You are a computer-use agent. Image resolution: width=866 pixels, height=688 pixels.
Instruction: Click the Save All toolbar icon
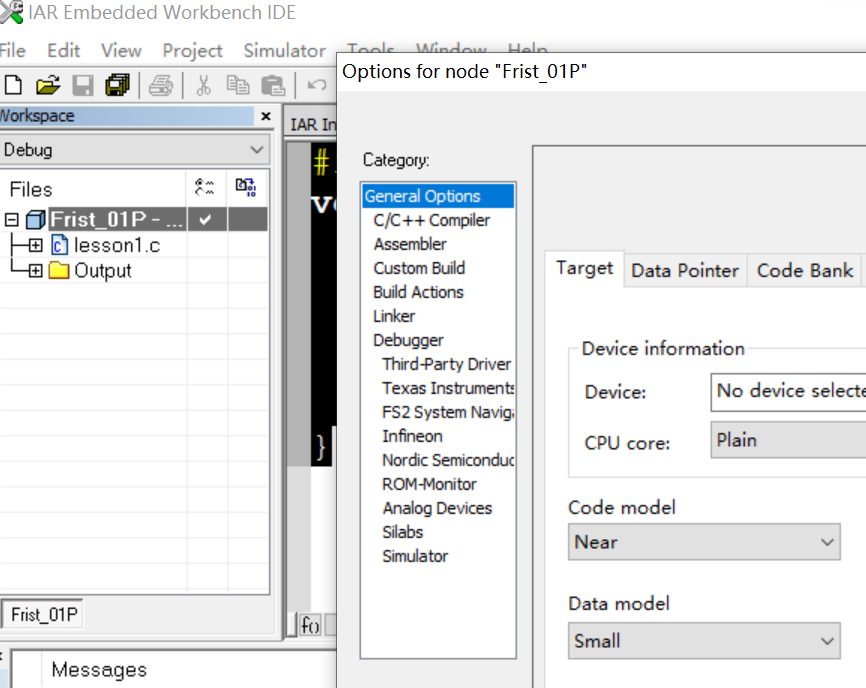click(117, 86)
